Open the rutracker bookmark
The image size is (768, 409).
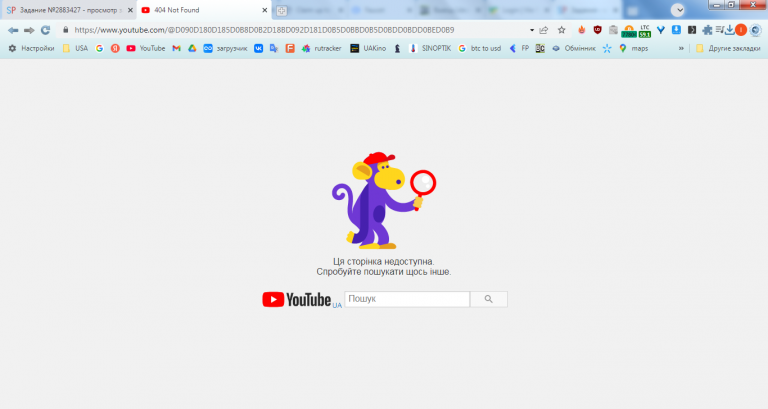click(321, 48)
